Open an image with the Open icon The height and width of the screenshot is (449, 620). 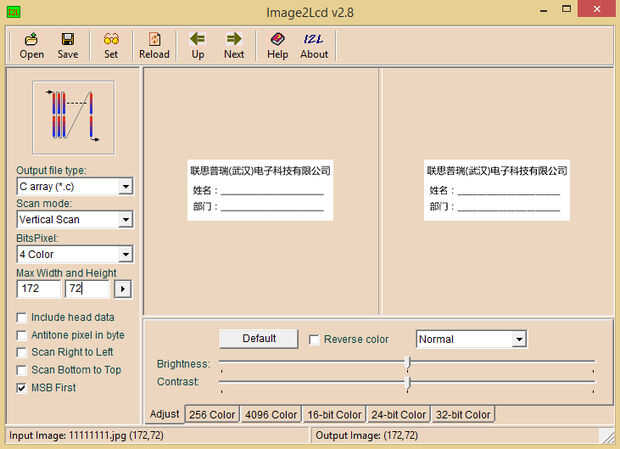click(32, 46)
